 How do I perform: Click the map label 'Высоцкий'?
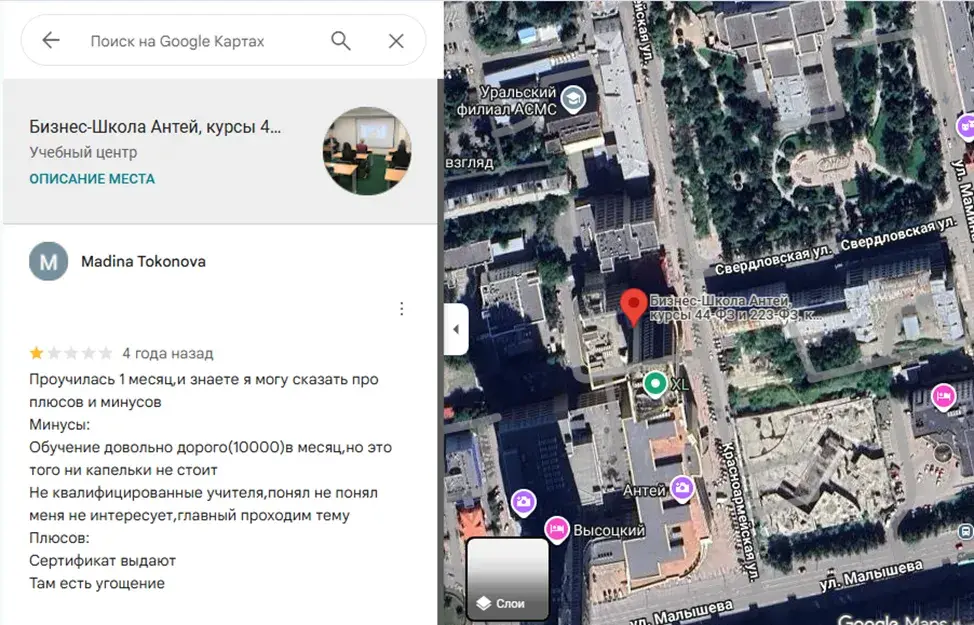pos(609,531)
